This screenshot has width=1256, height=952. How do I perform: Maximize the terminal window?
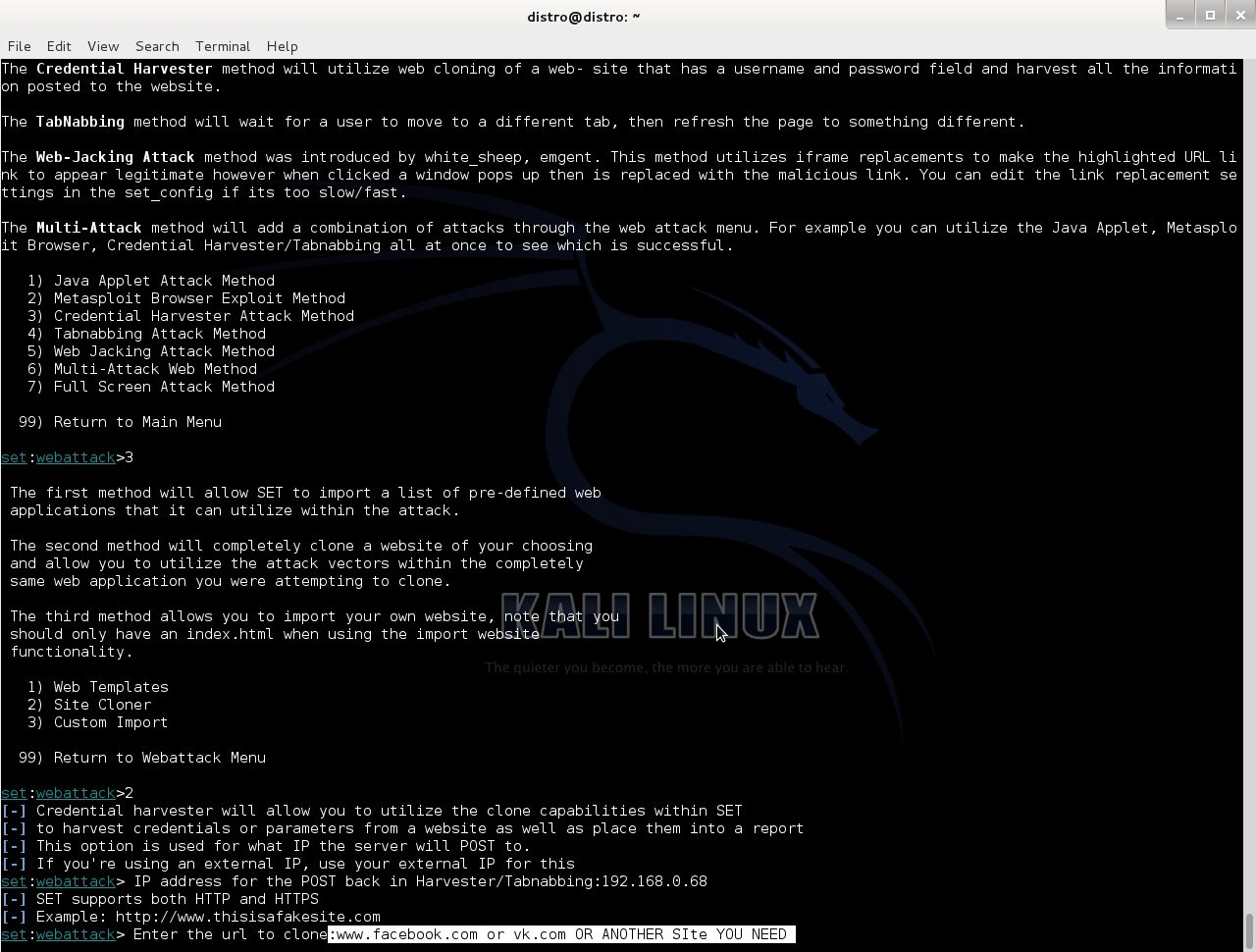tap(1210, 15)
